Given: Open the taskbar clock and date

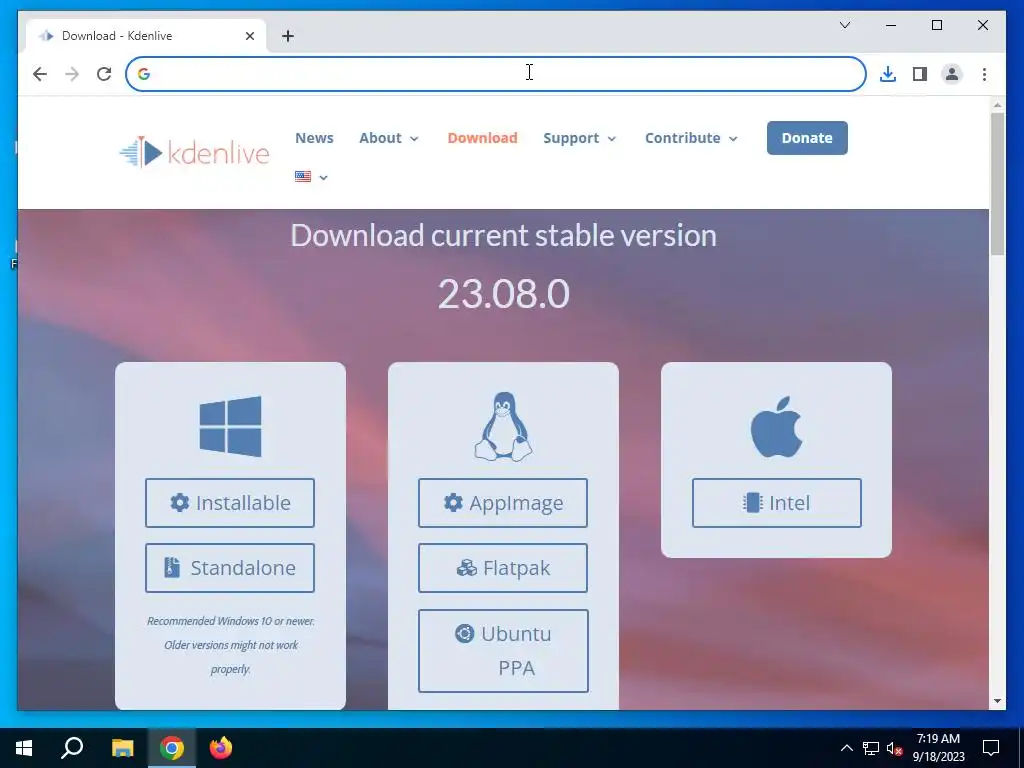Looking at the screenshot, I should click(938, 748).
